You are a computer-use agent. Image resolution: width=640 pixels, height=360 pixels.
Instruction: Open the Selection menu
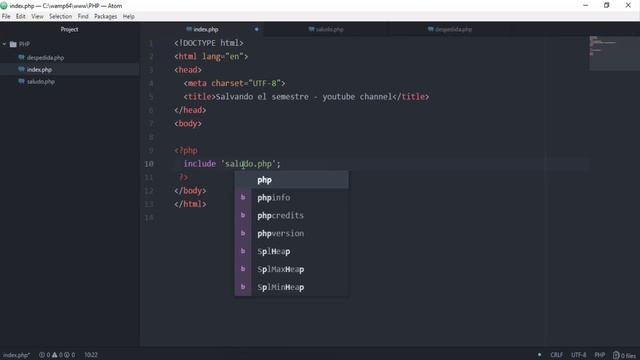[60, 16]
